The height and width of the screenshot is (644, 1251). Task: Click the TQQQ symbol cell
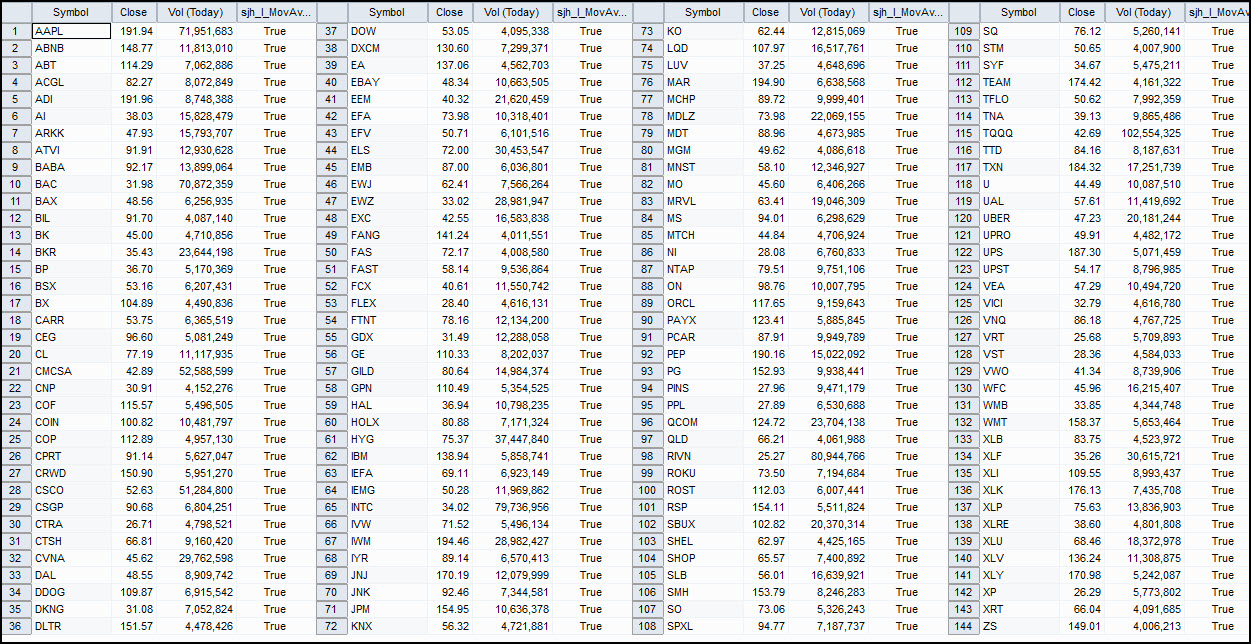pos(1019,133)
